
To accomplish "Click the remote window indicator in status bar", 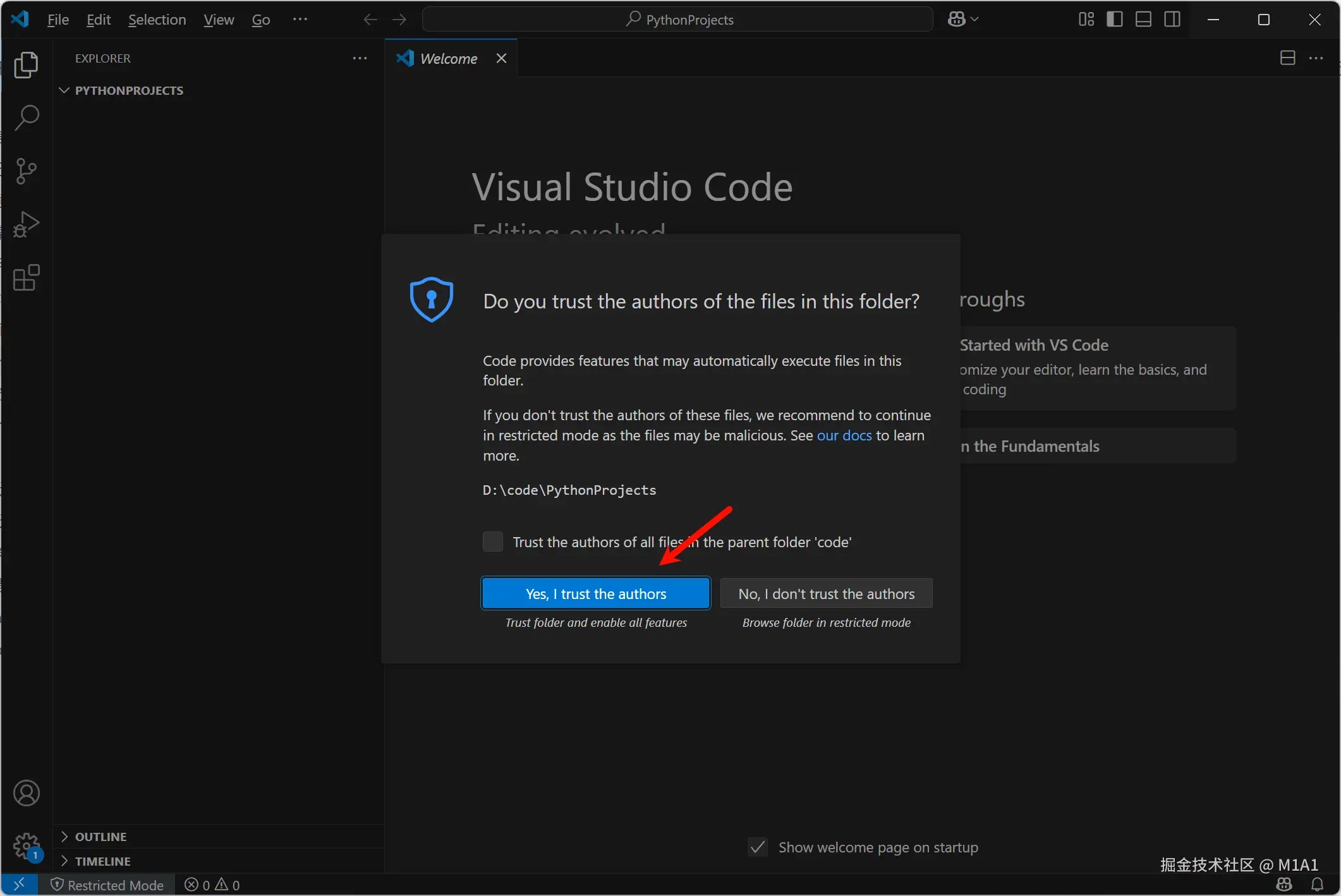I will tap(19, 885).
